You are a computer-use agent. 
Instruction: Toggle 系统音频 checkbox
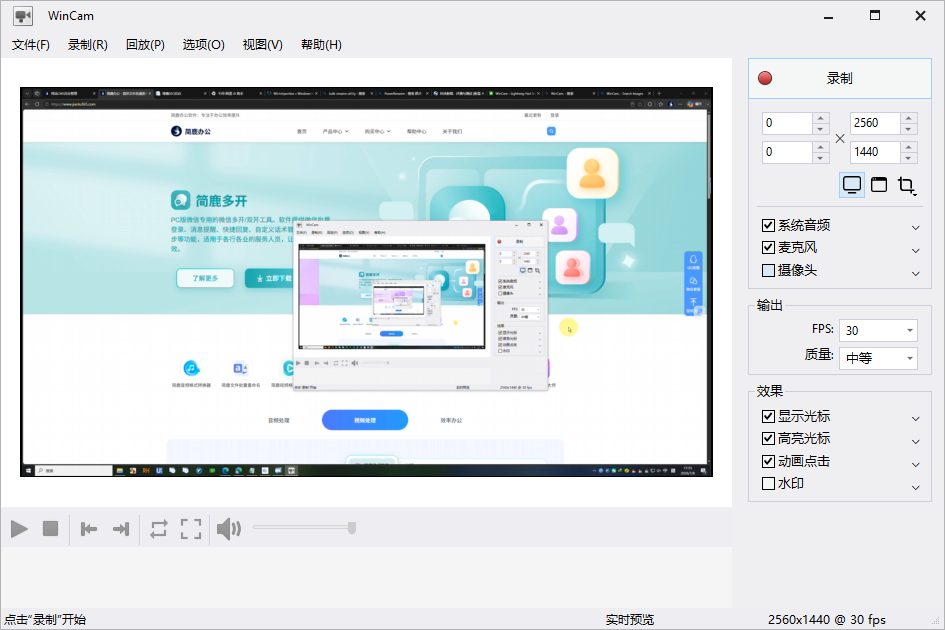click(768, 225)
